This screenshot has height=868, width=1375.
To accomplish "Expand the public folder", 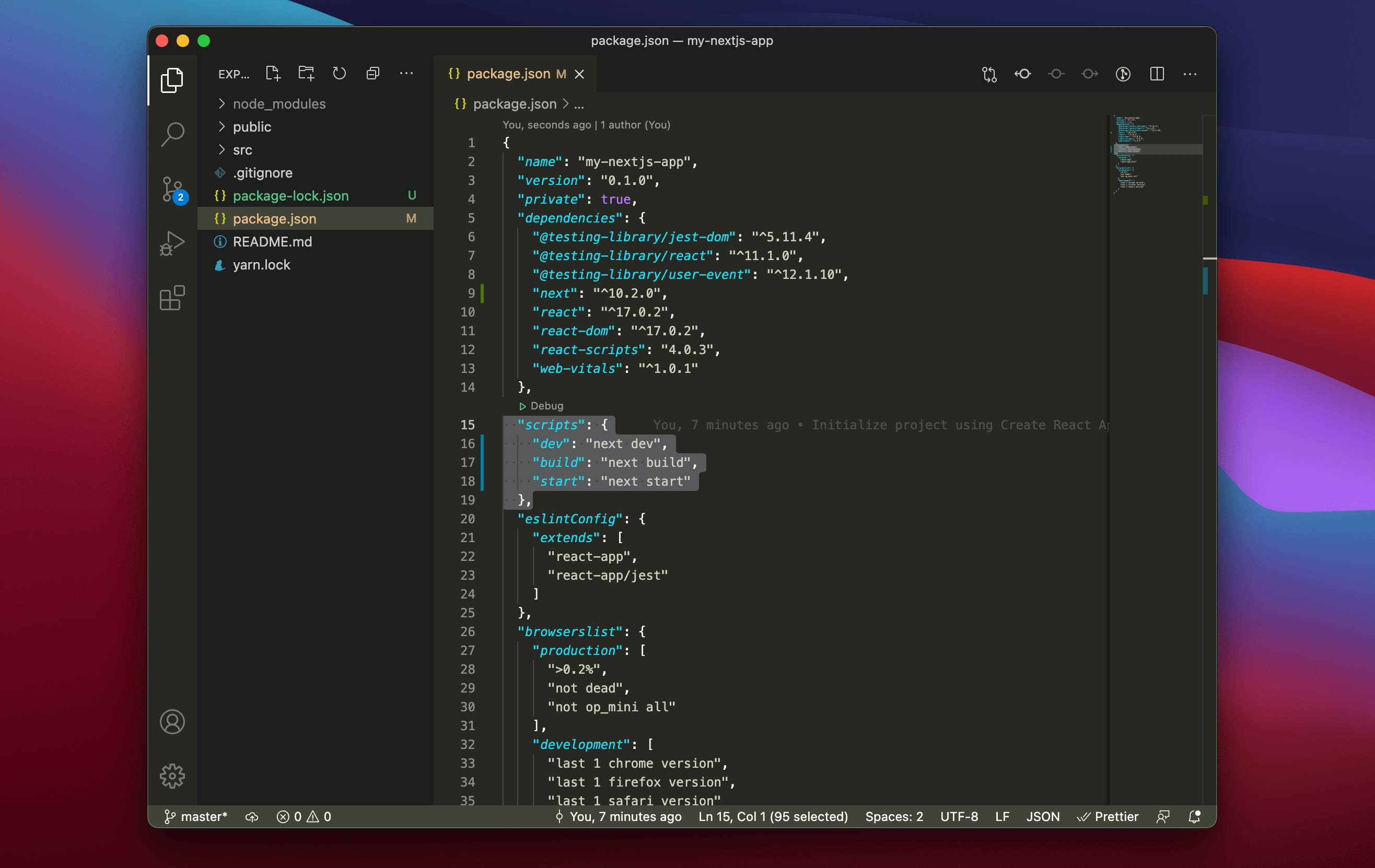I will [252, 127].
